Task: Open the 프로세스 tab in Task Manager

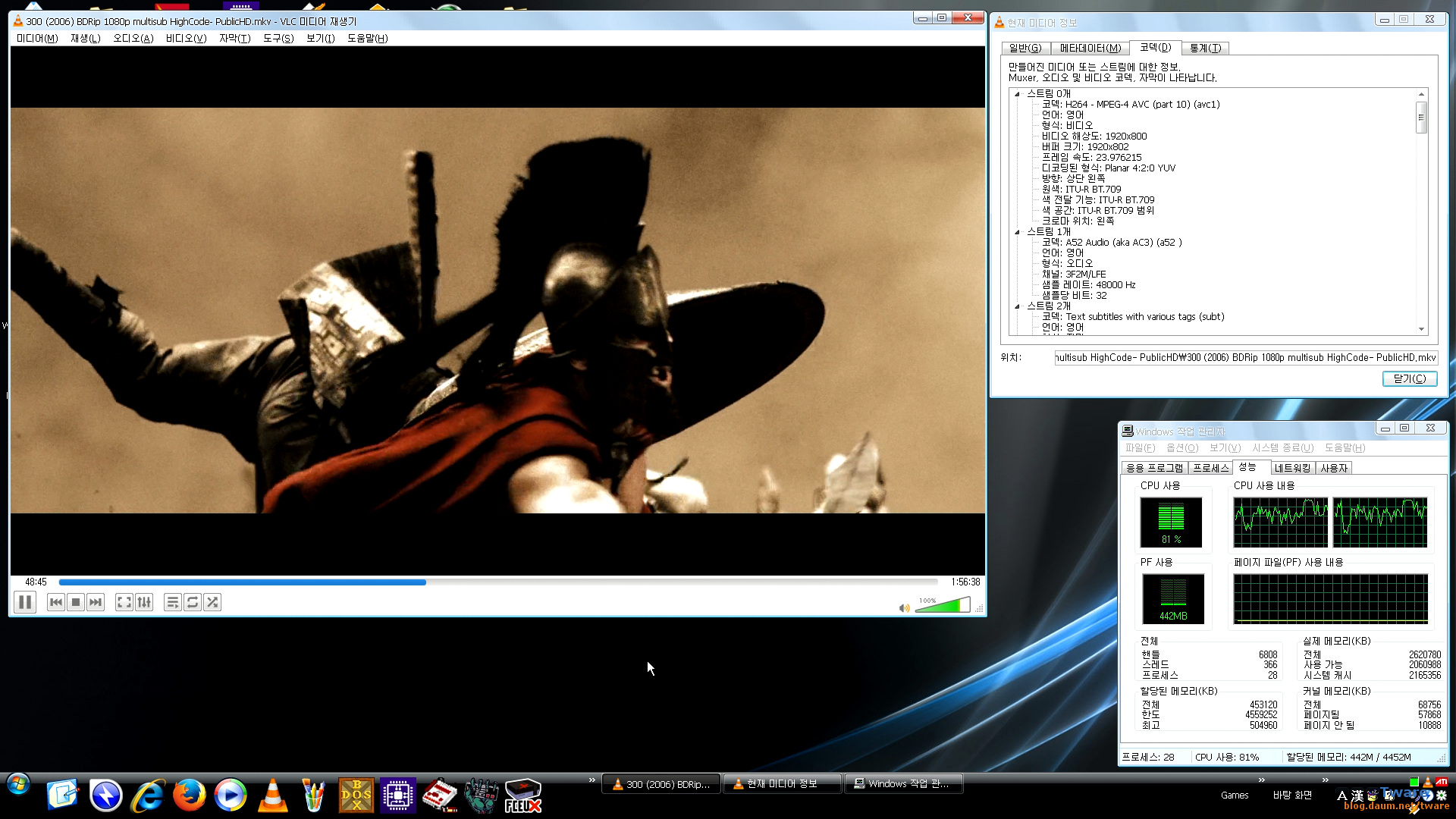Action: click(x=1210, y=468)
